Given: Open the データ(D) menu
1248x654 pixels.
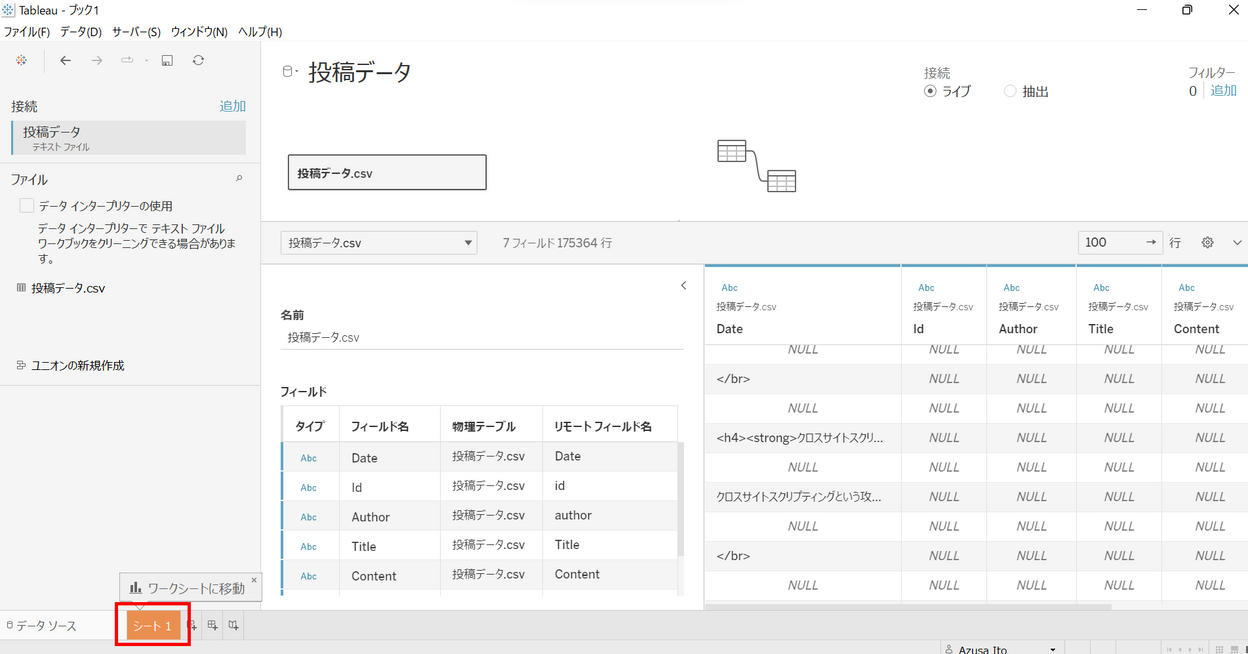Looking at the screenshot, I should point(81,32).
